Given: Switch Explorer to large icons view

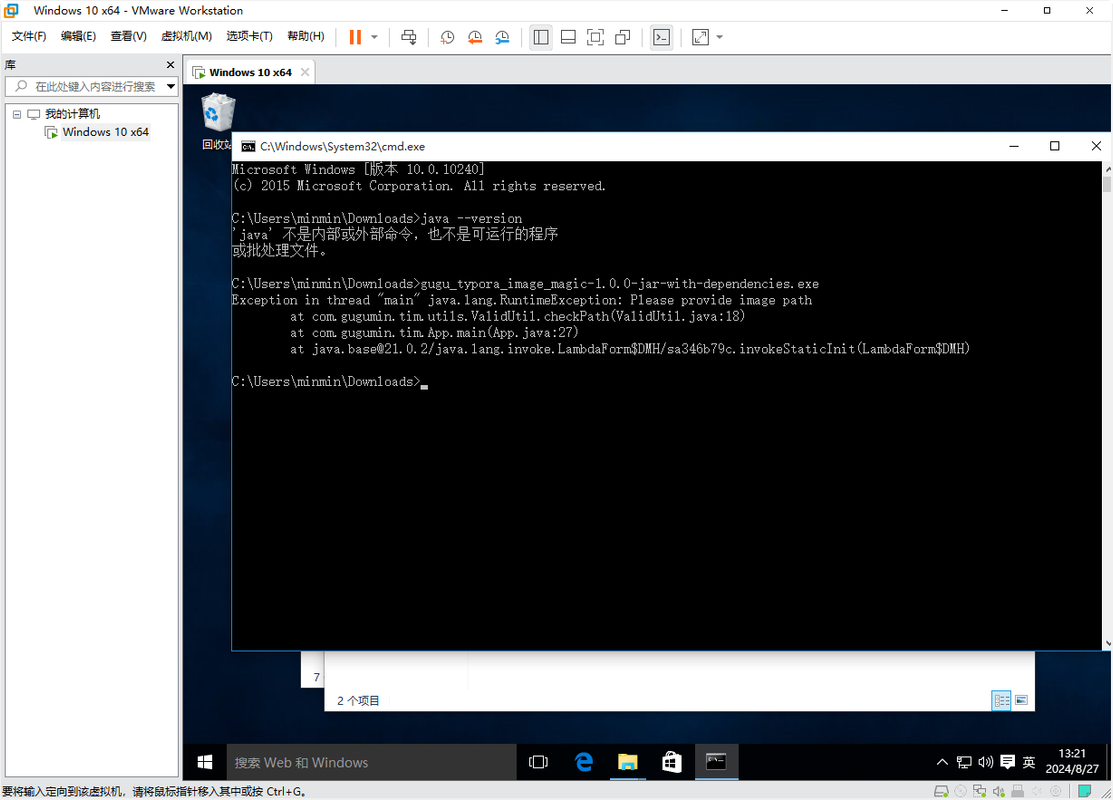Looking at the screenshot, I should pyautogui.click(x=1021, y=701).
